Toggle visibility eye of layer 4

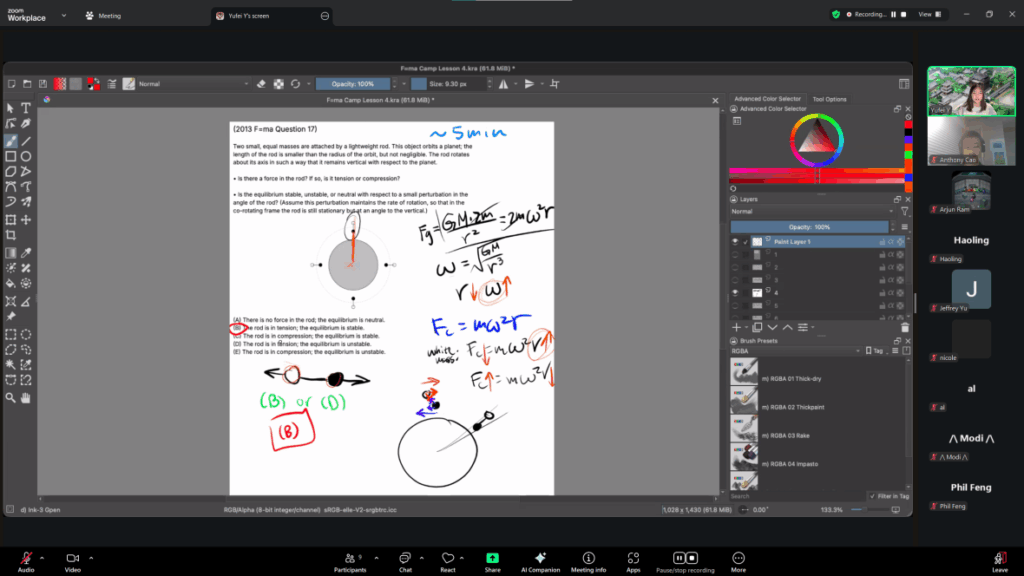point(735,292)
